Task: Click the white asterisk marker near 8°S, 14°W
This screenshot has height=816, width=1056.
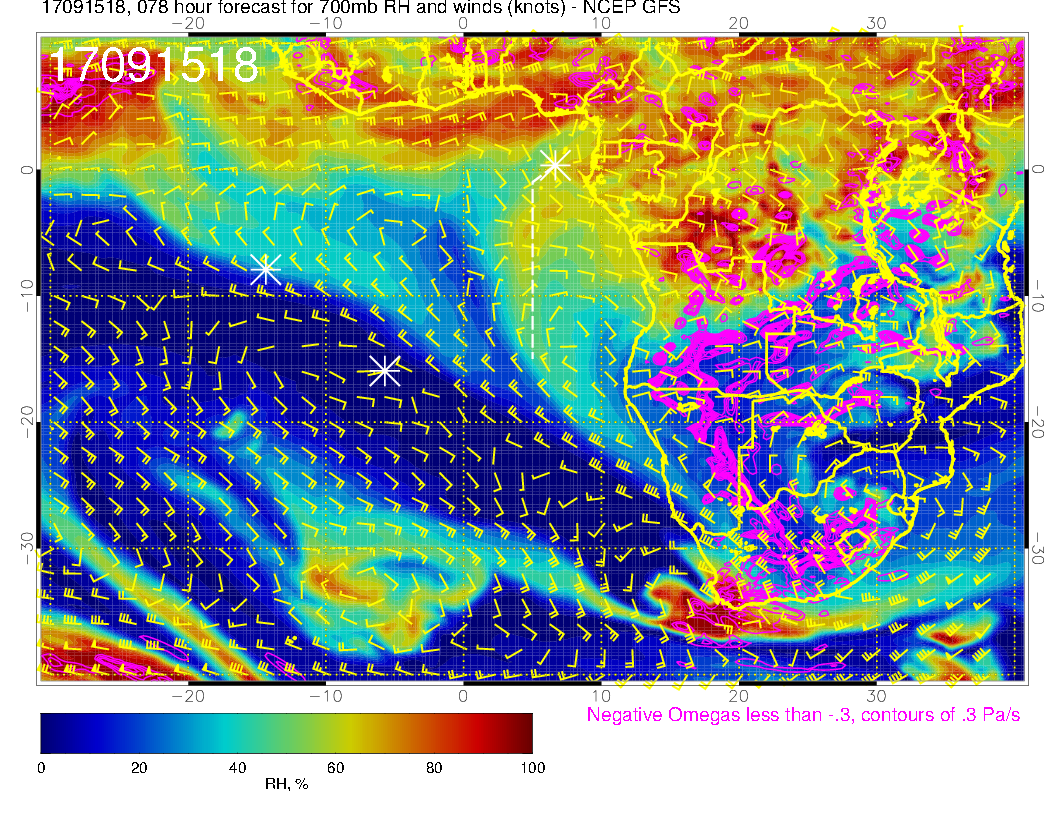Action: point(265,269)
